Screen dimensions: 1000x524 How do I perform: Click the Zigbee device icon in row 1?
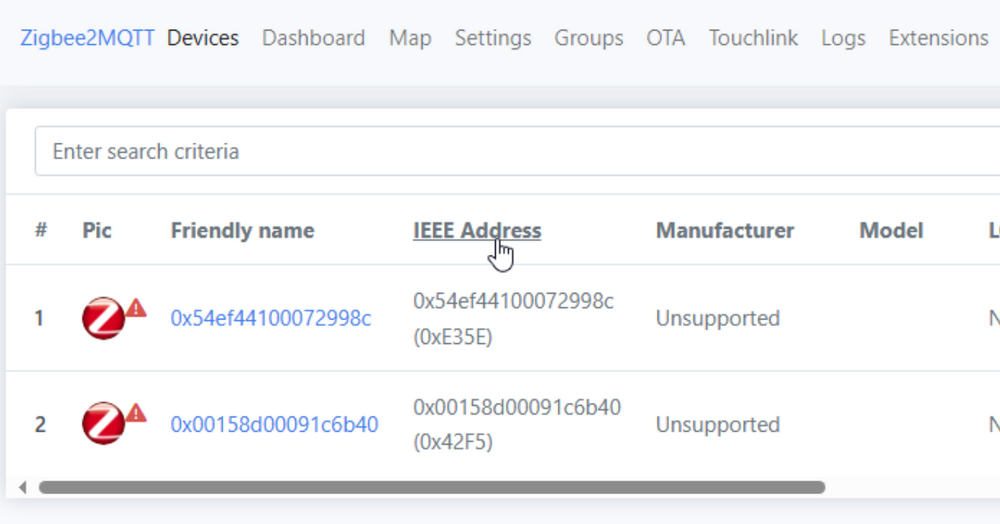pos(103,319)
